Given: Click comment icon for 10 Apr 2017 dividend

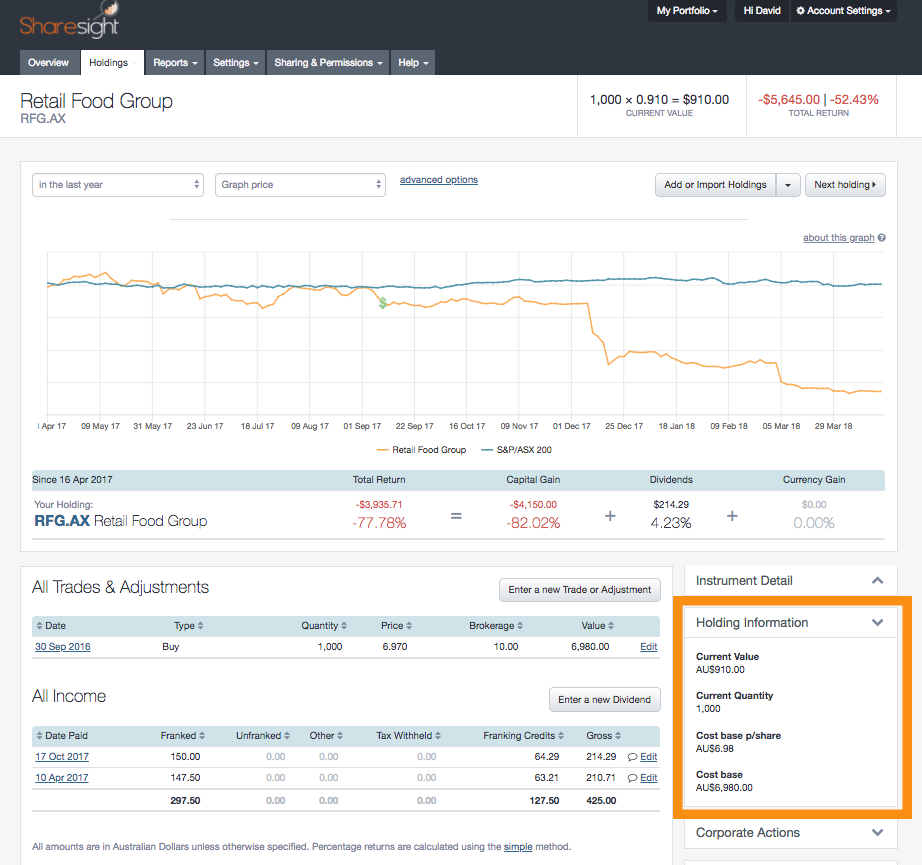Looking at the screenshot, I should pos(632,778).
